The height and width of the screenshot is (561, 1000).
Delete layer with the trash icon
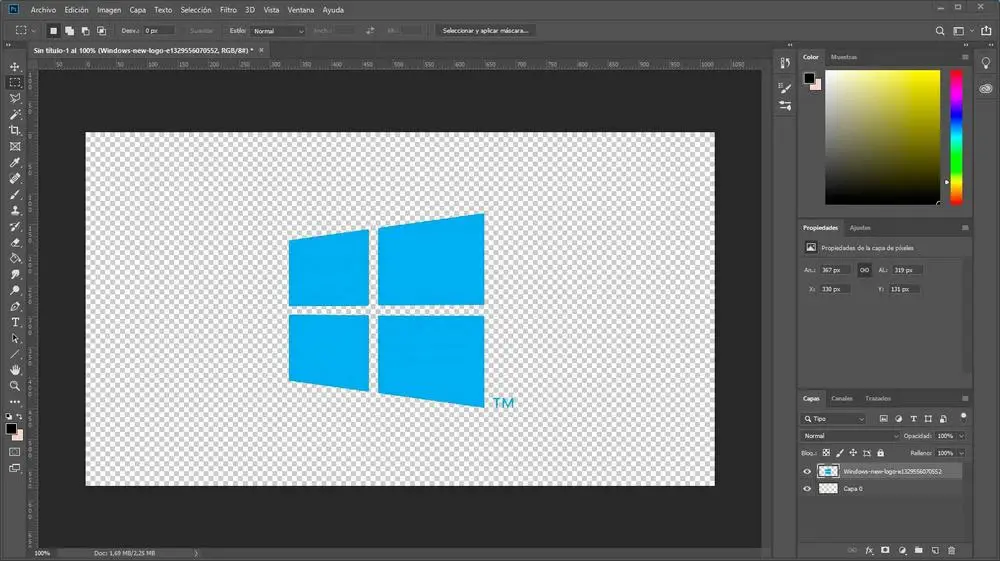point(952,550)
